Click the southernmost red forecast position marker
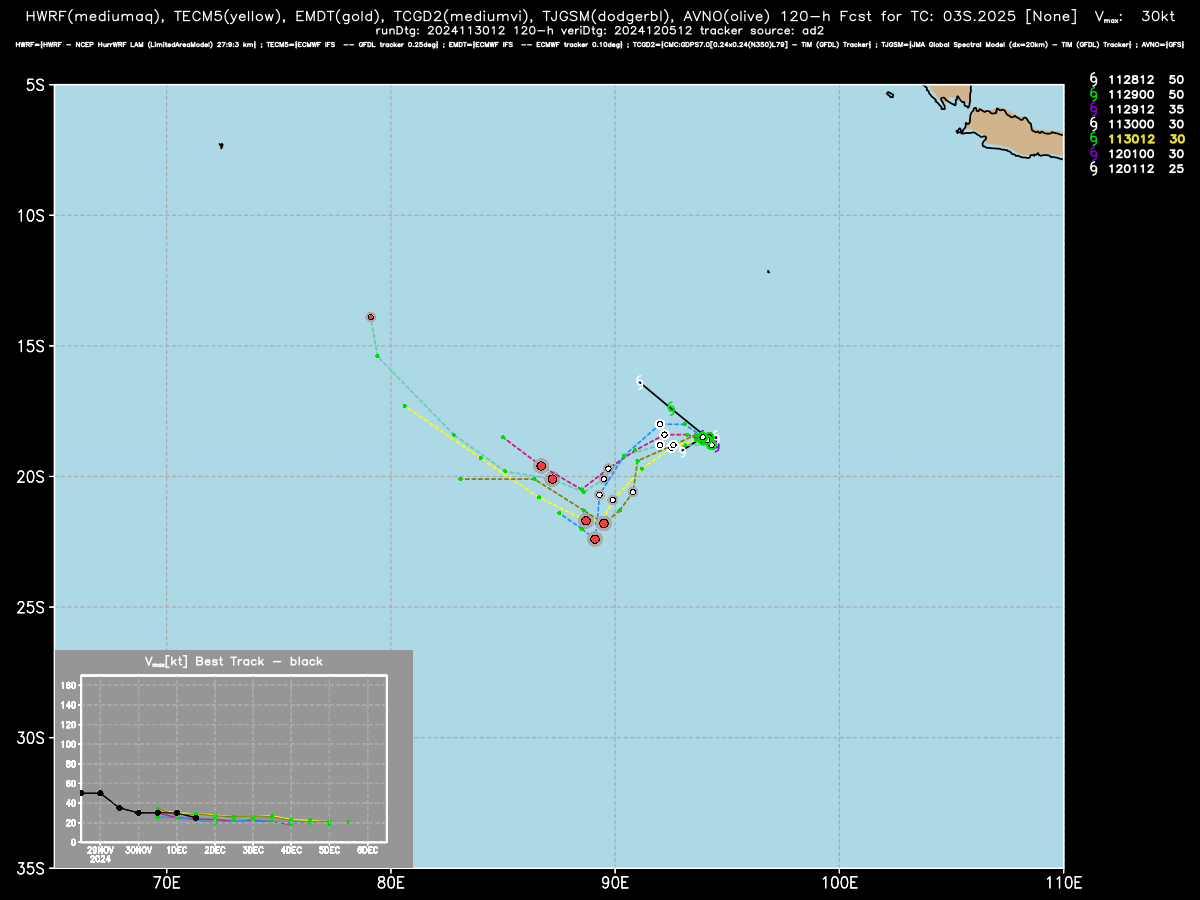1200x900 pixels. 595,539
